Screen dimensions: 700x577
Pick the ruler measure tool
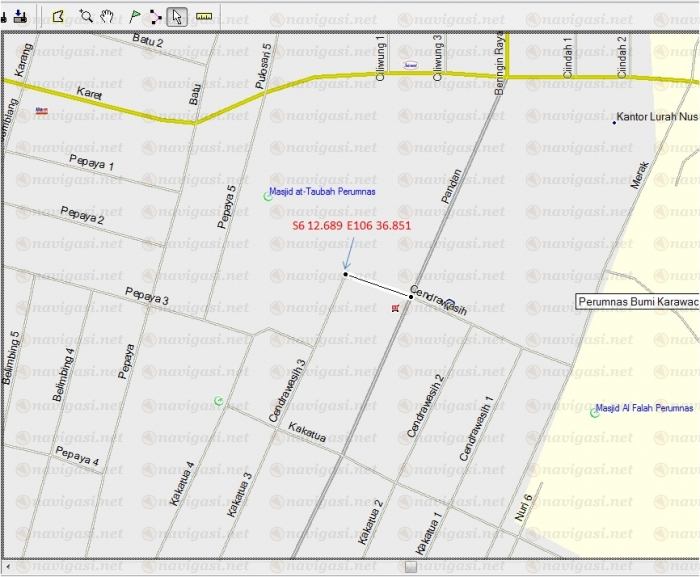pyautogui.click(x=205, y=16)
